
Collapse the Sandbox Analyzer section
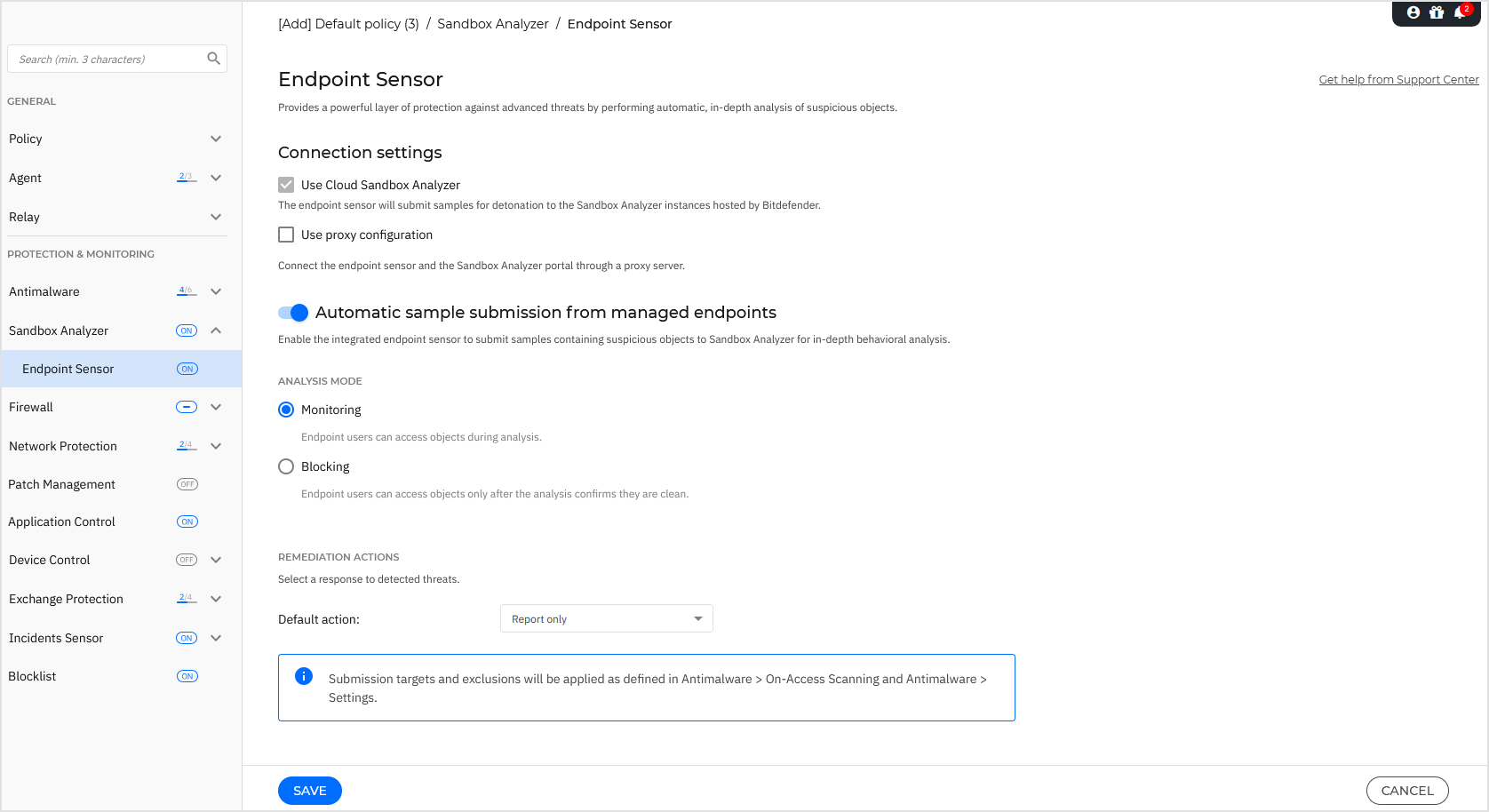(215, 330)
